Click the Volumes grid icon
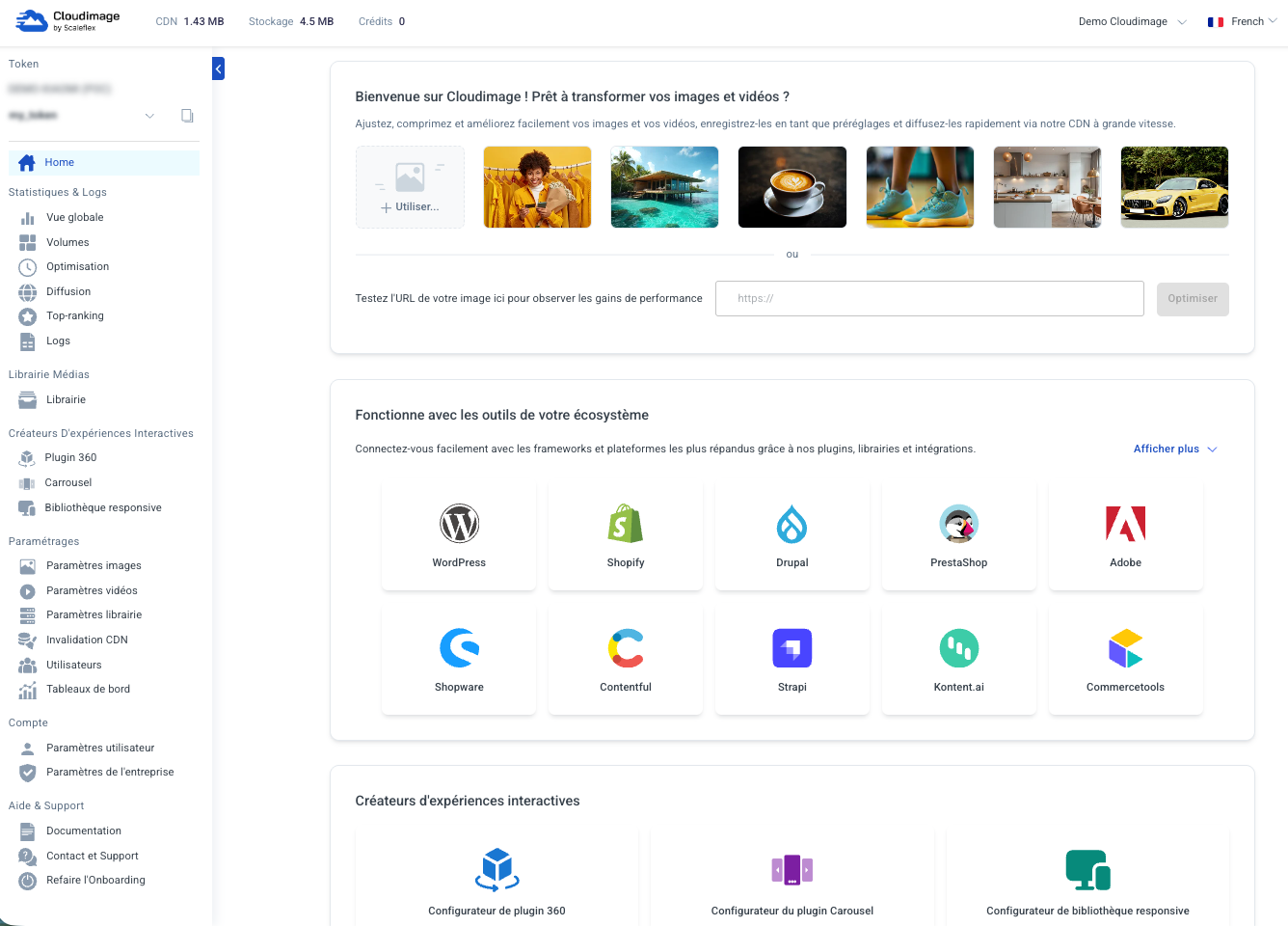This screenshot has height=926, width=1288. click(28, 243)
